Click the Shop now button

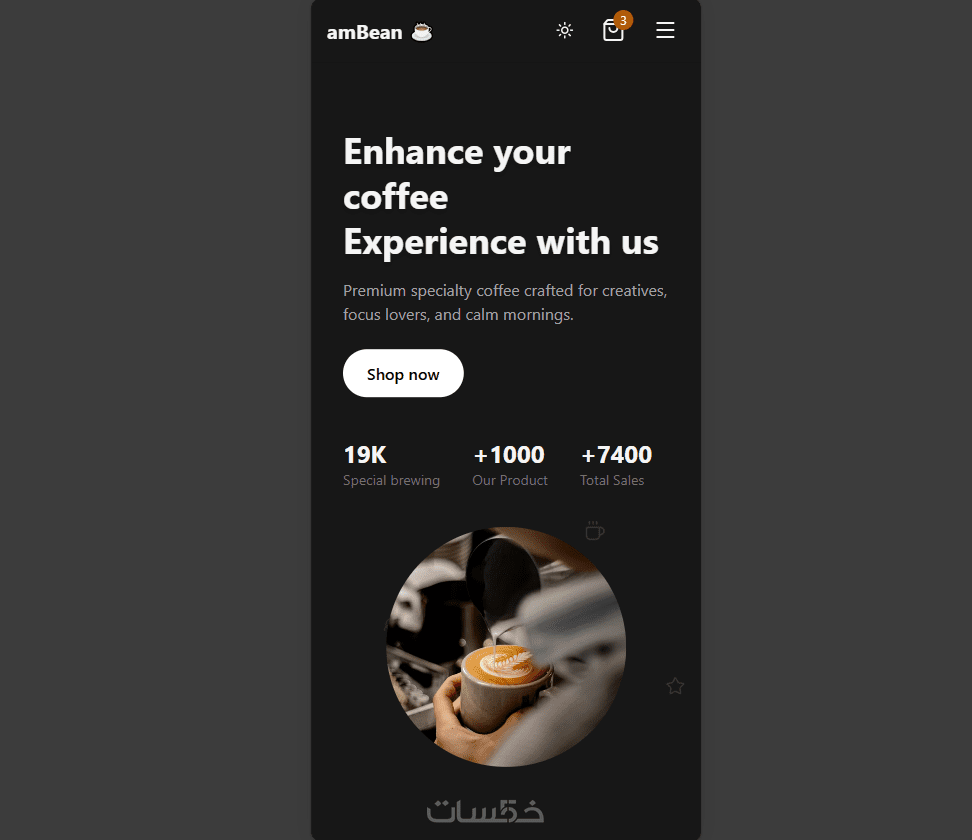tap(403, 373)
